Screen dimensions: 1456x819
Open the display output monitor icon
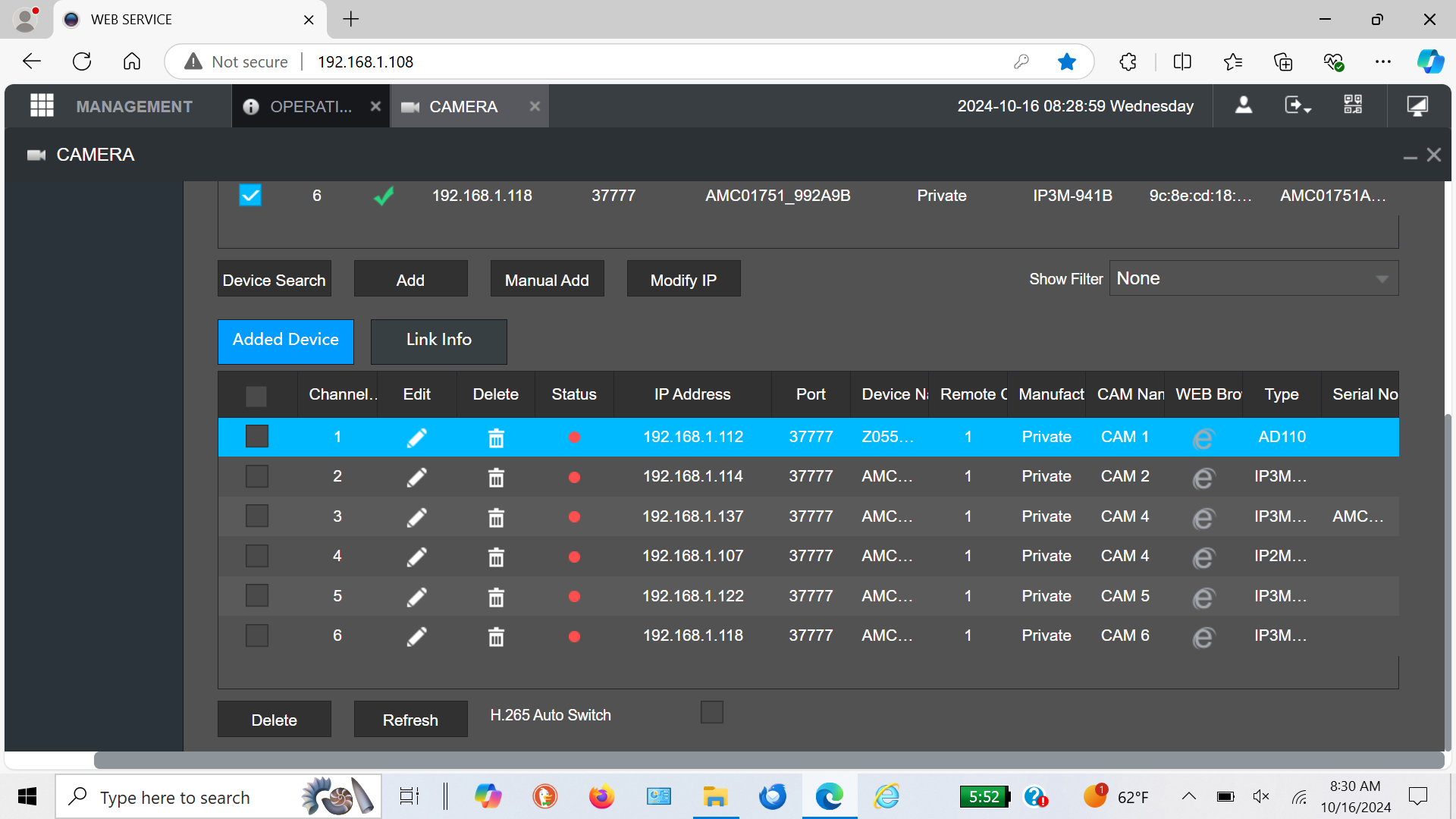pyautogui.click(x=1417, y=105)
